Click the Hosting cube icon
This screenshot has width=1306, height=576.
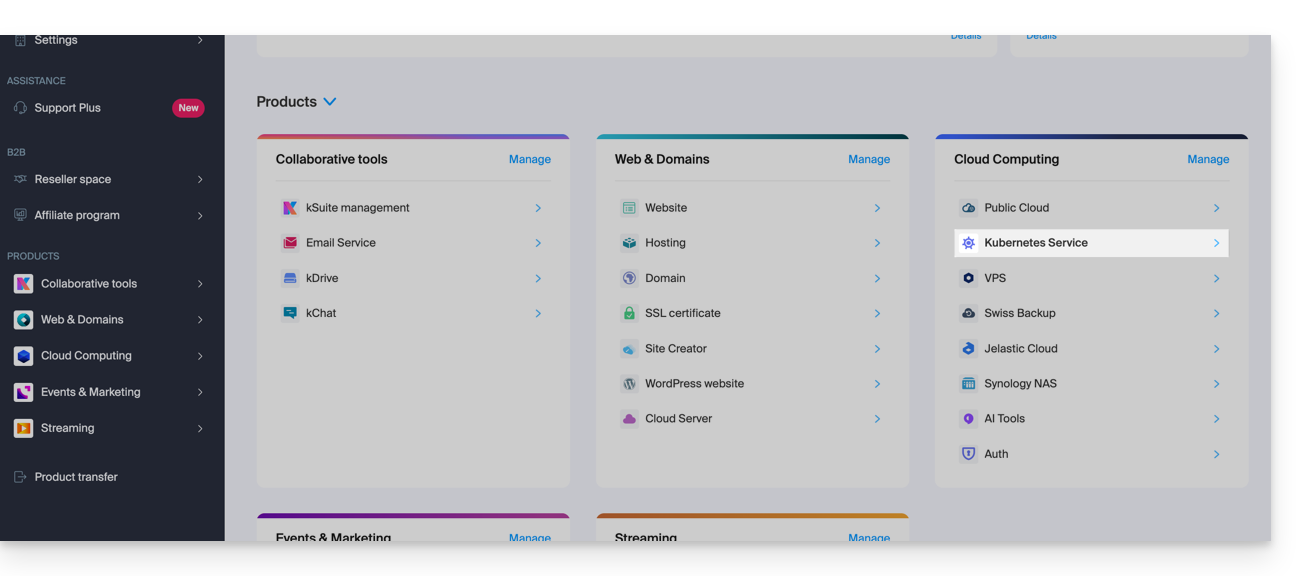pyautogui.click(x=629, y=243)
